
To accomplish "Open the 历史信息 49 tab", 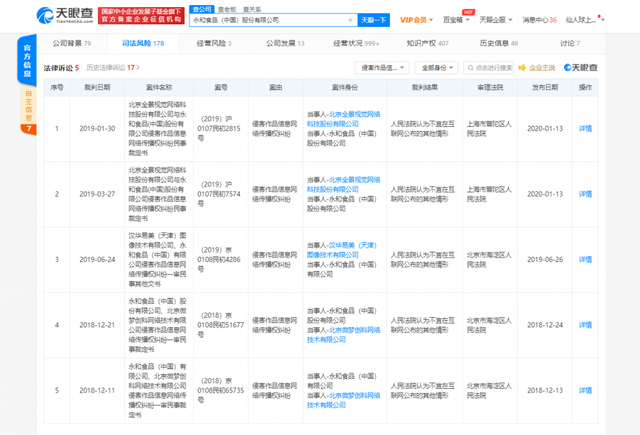I will point(499,43).
